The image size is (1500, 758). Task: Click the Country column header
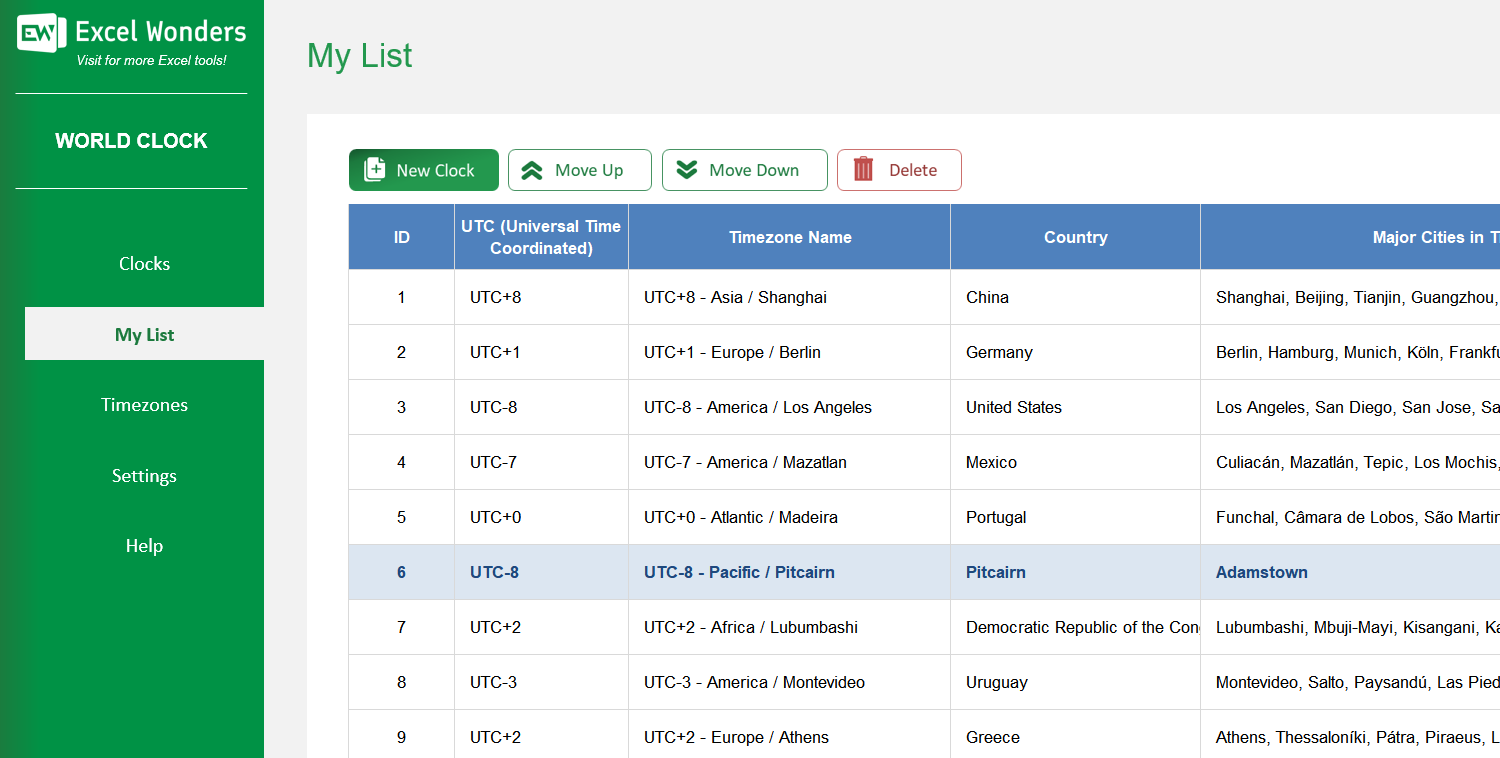(1075, 237)
